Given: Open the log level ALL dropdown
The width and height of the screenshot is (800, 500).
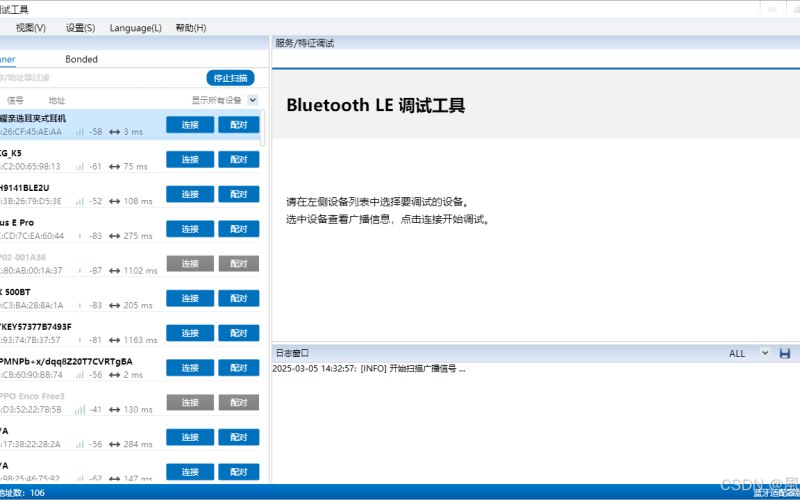Looking at the screenshot, I should [764, 353].
